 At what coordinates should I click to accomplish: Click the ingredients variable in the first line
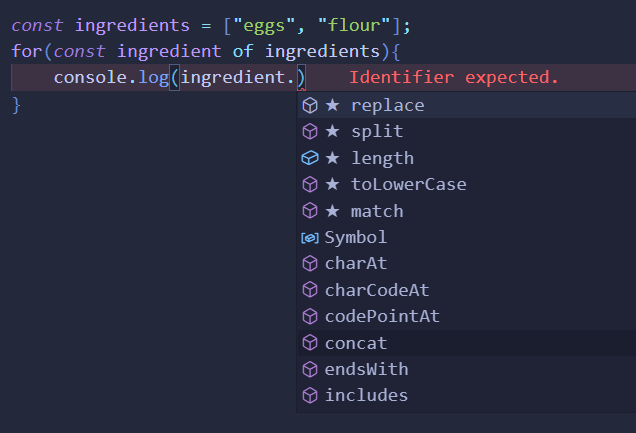[x=132, y=26]
